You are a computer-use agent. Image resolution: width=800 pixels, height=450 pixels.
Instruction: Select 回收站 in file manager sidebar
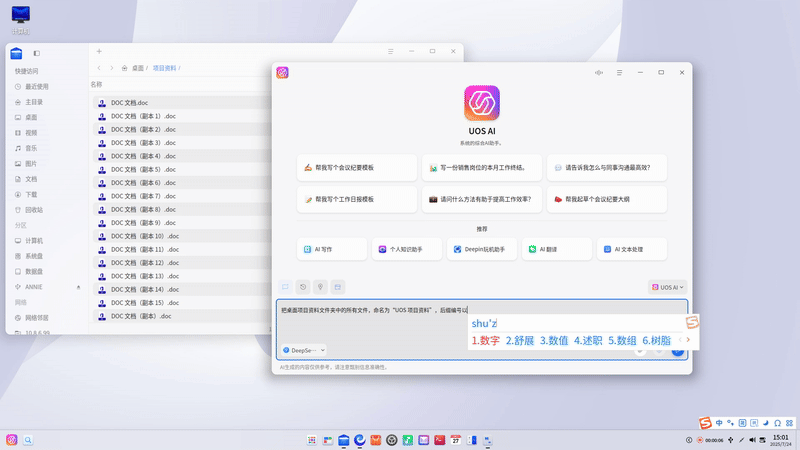(x=33, y=210)
